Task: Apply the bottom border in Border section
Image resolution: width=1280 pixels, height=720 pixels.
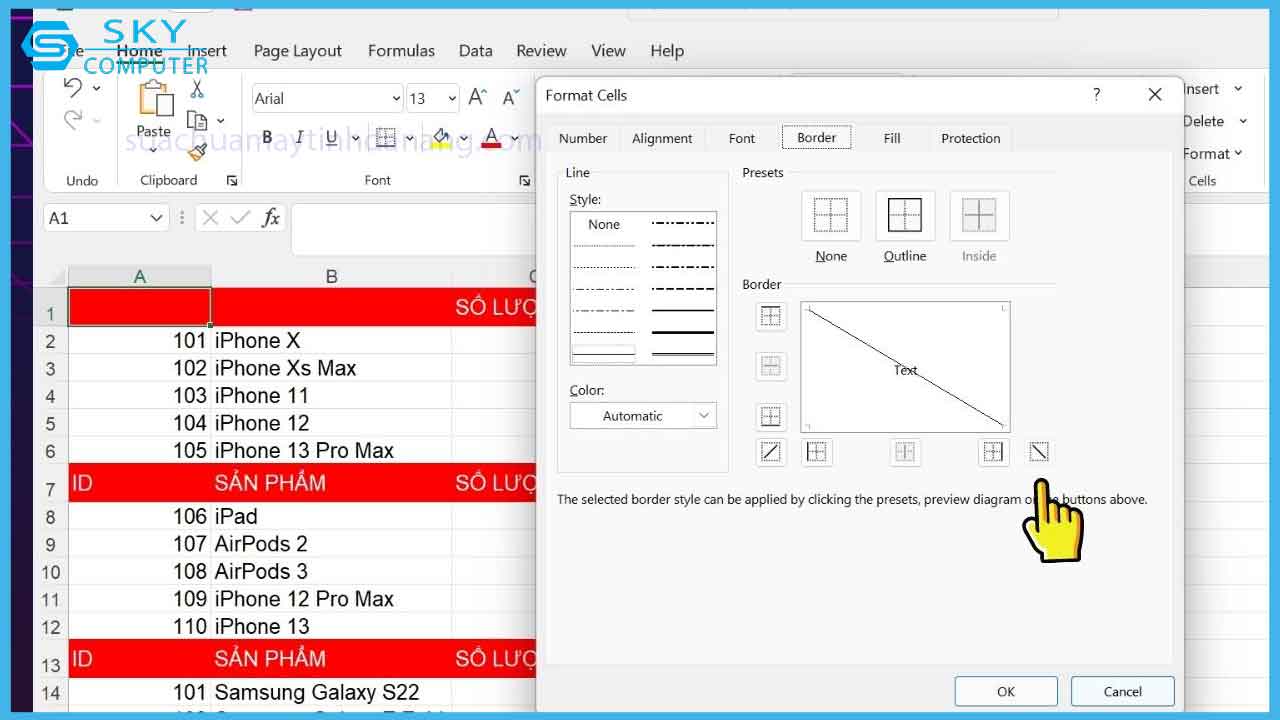Action: tap(771, 416)
